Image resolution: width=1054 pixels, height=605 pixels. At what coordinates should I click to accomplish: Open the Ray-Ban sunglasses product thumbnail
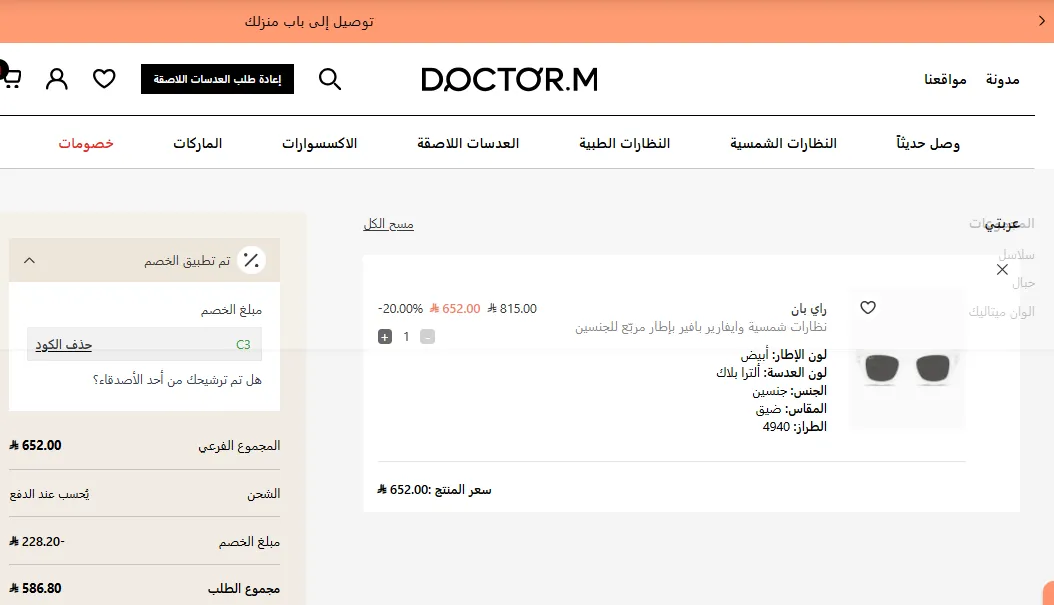pyautogui.click(x=907, y=360)
